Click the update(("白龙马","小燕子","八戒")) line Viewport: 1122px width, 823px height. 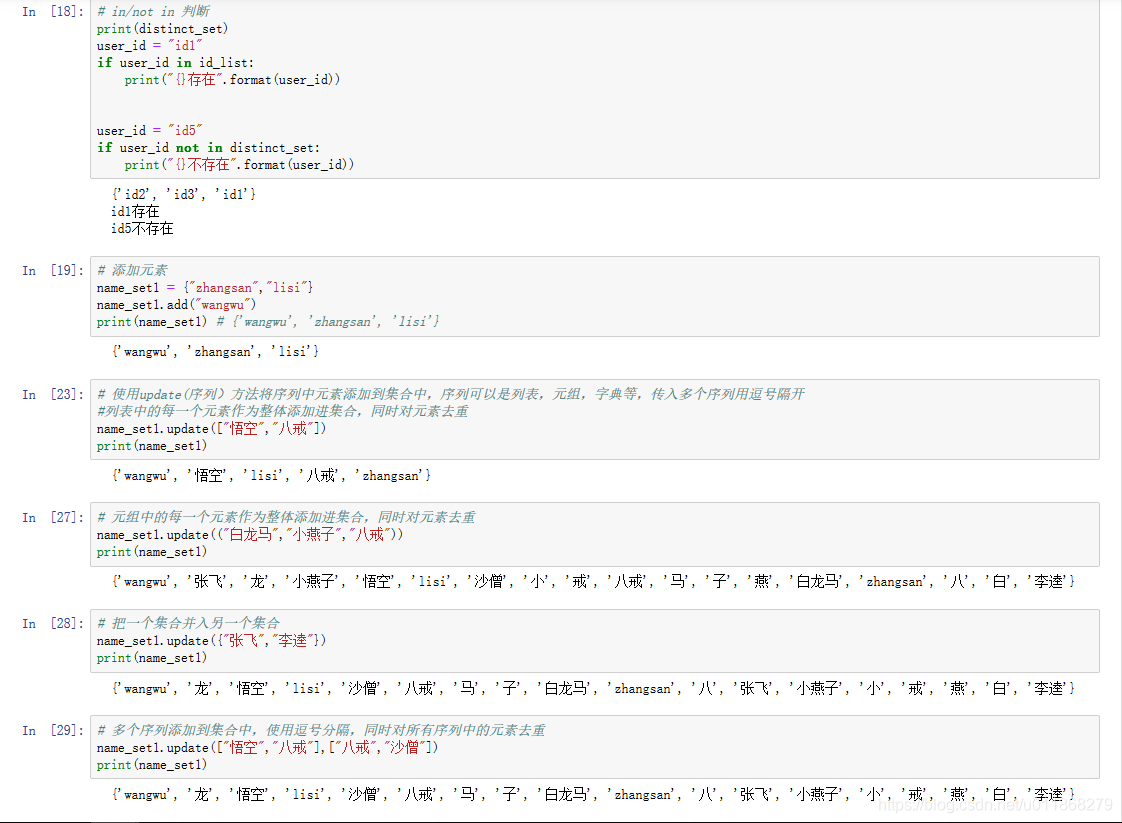pyautogui.click(x=250, y=535)
